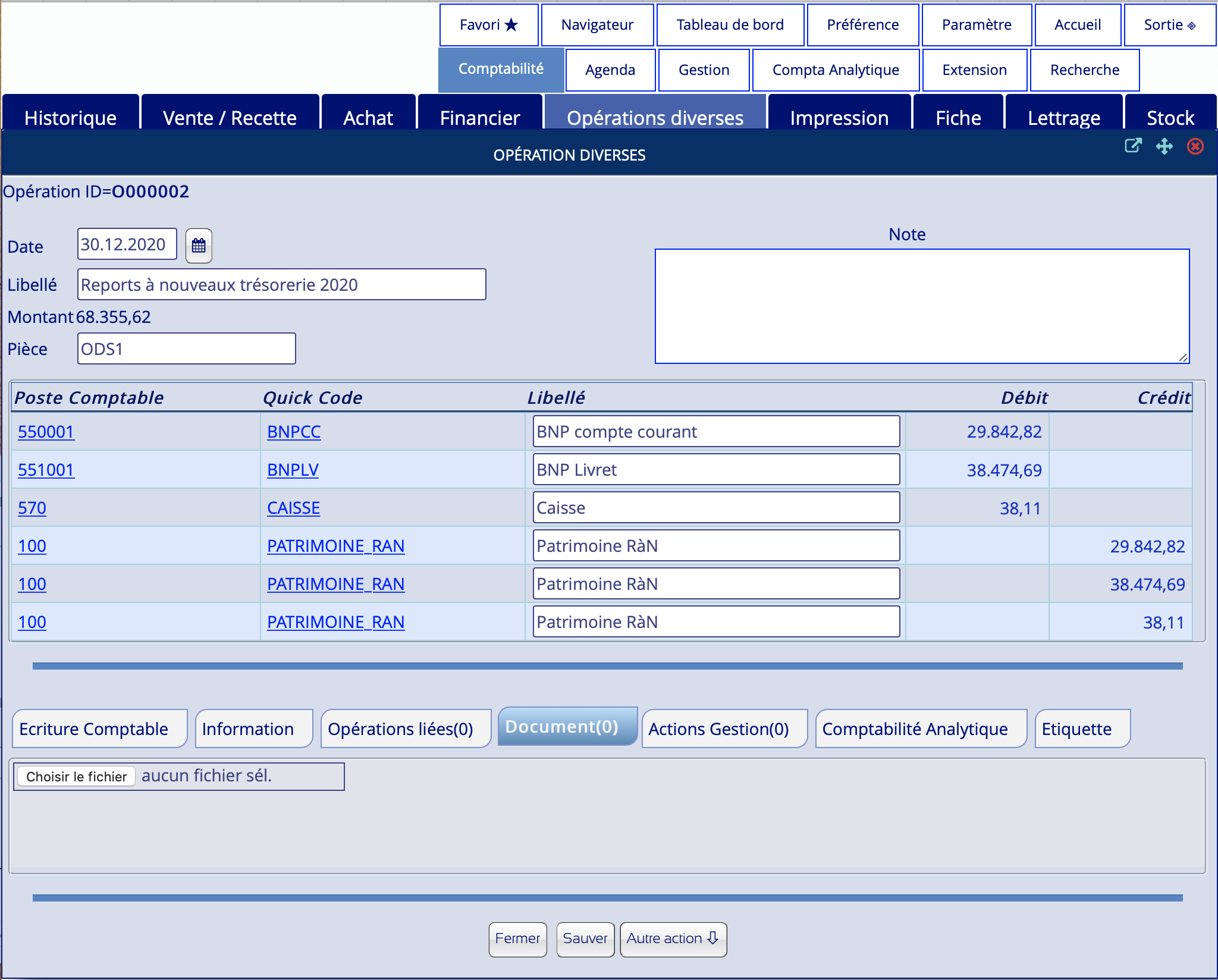Click the Sortie exit button
The height and width of the screenshot is (980, 1218).
click(x=1169, y=25)
